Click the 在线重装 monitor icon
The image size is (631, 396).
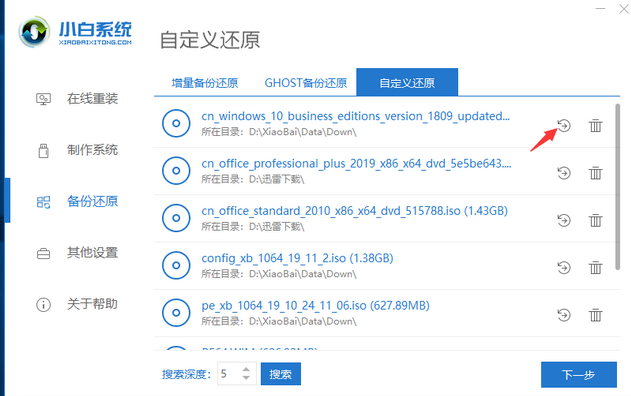coord(43,99)
